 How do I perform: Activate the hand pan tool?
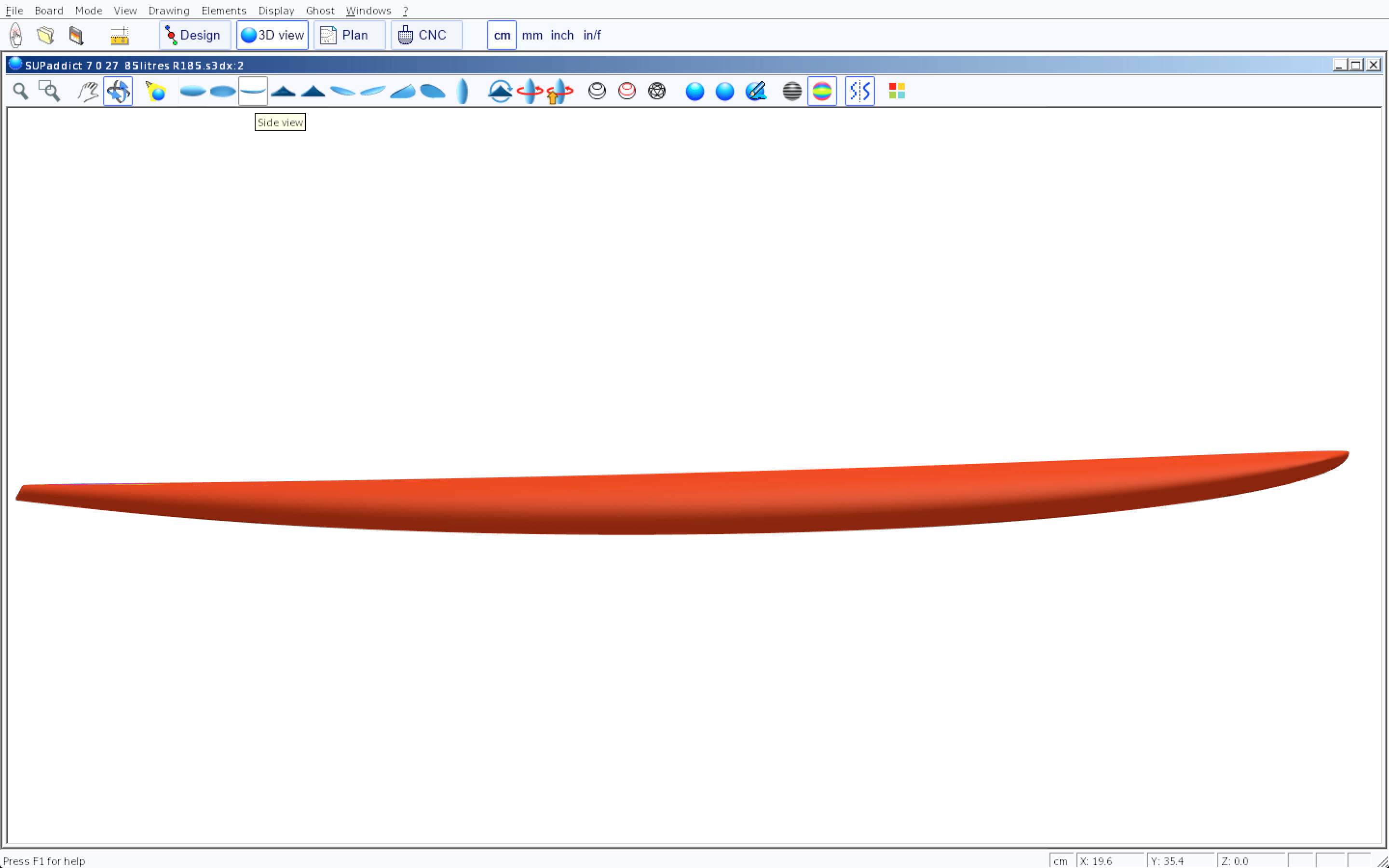88,91
